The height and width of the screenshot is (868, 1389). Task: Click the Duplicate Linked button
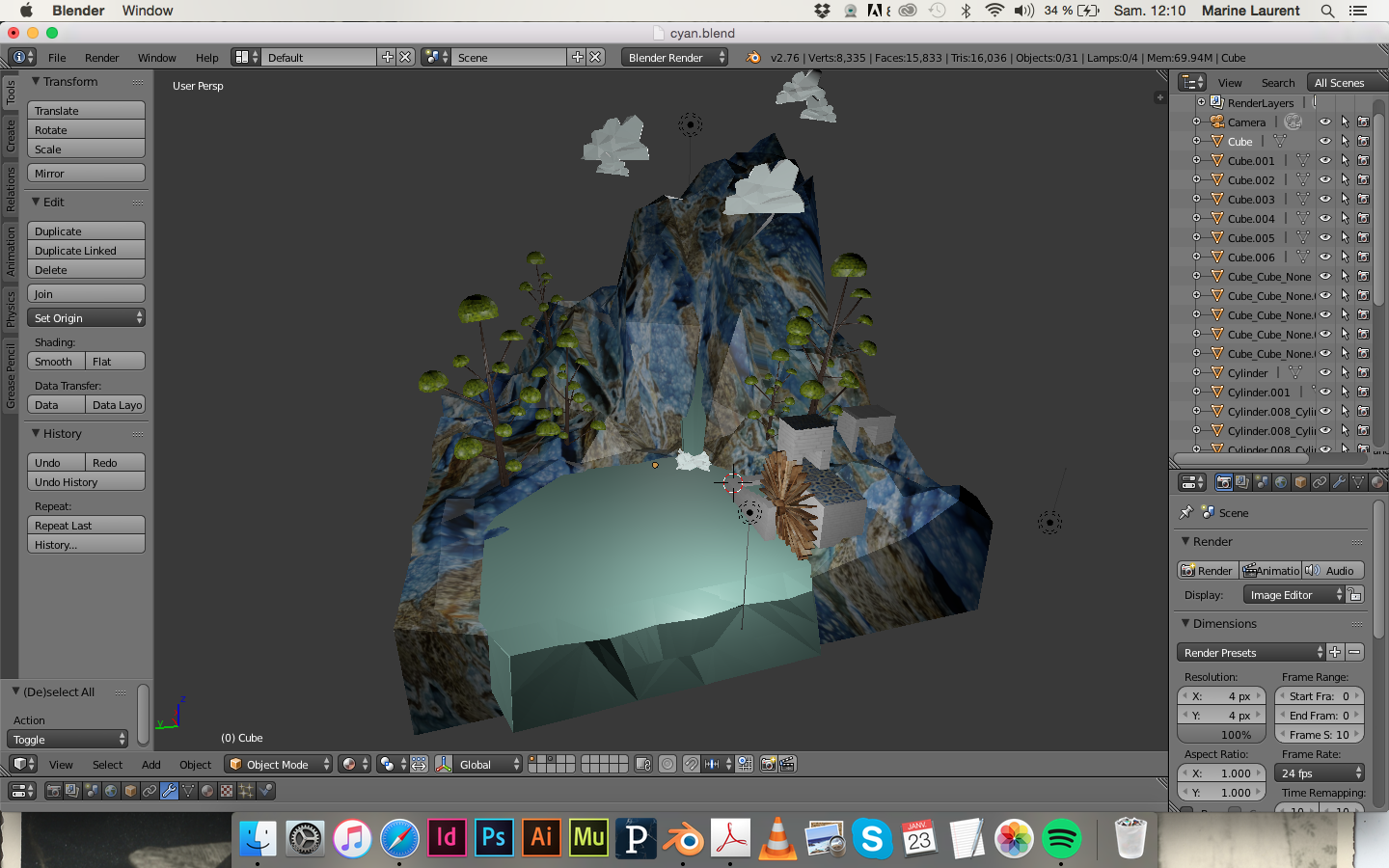pos(86,251)
